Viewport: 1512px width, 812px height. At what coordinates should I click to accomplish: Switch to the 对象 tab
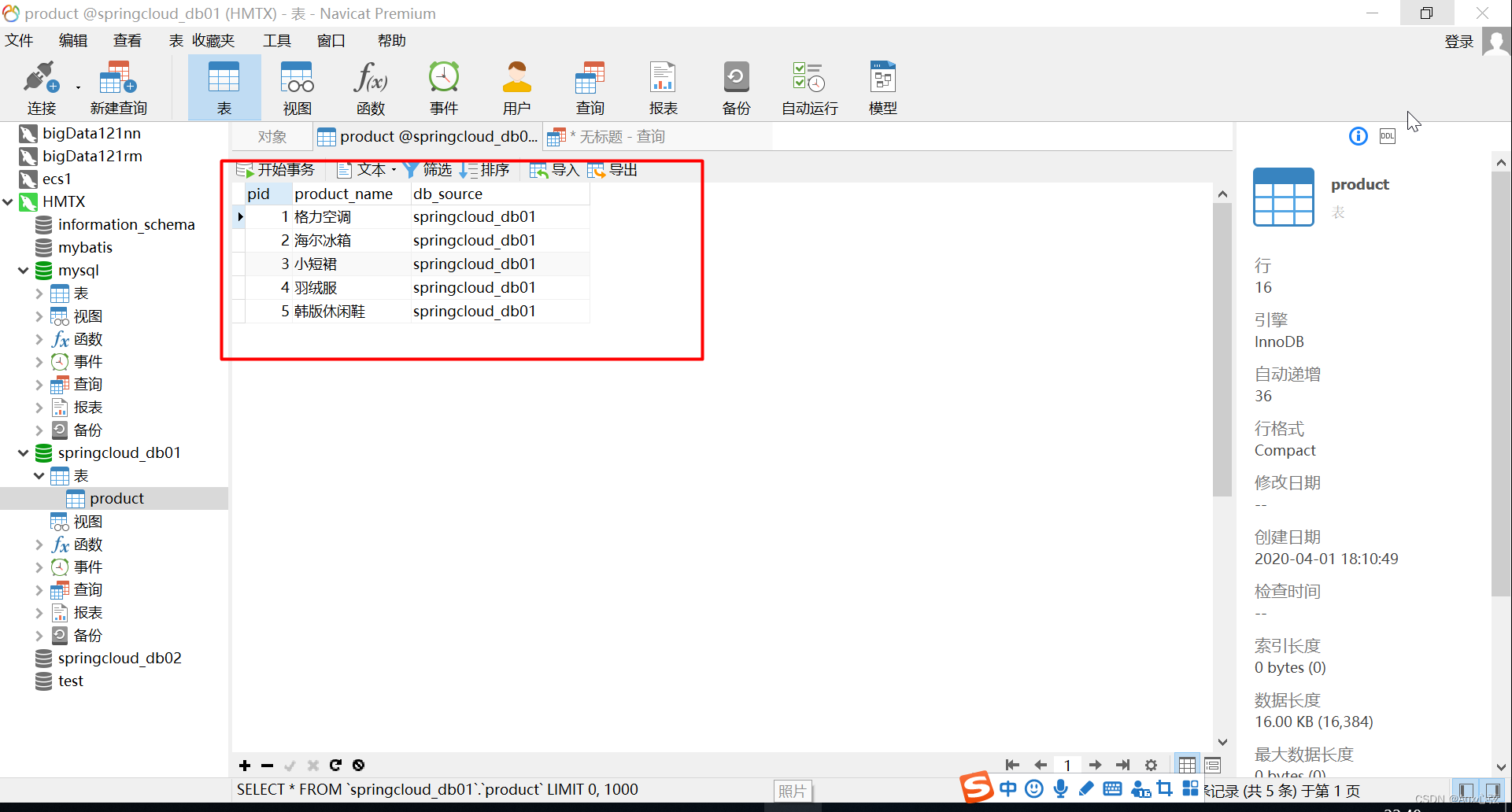point(272,135)
